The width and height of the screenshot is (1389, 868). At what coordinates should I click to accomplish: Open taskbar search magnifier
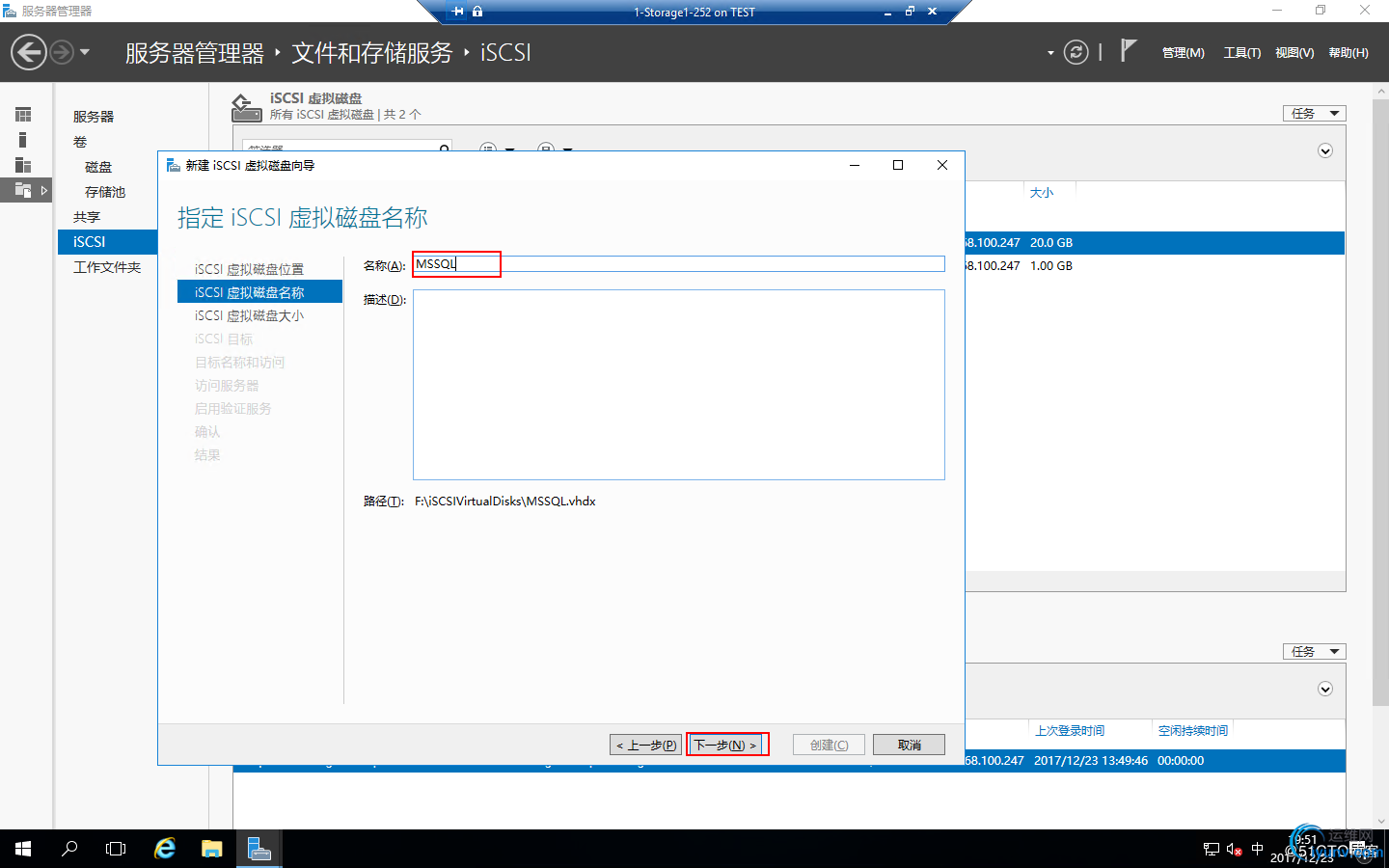point(69,849)
